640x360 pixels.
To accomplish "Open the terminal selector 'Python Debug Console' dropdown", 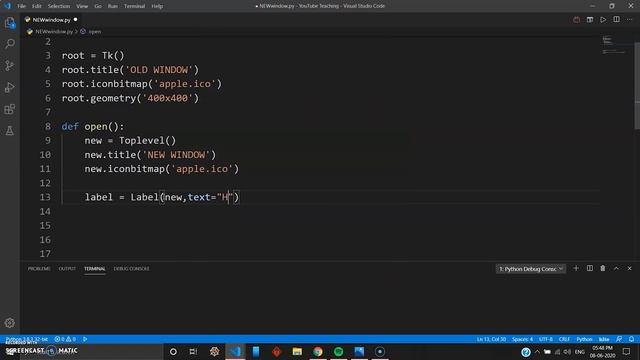I will point(531,269).
